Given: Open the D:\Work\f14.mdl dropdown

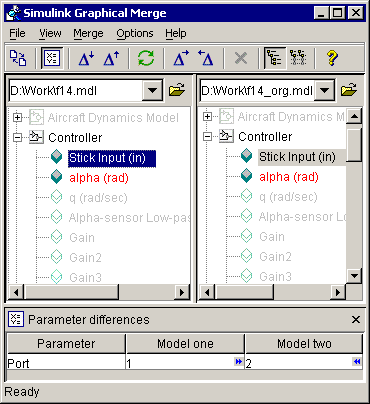Looking at the screenshot, I should 152,90.
